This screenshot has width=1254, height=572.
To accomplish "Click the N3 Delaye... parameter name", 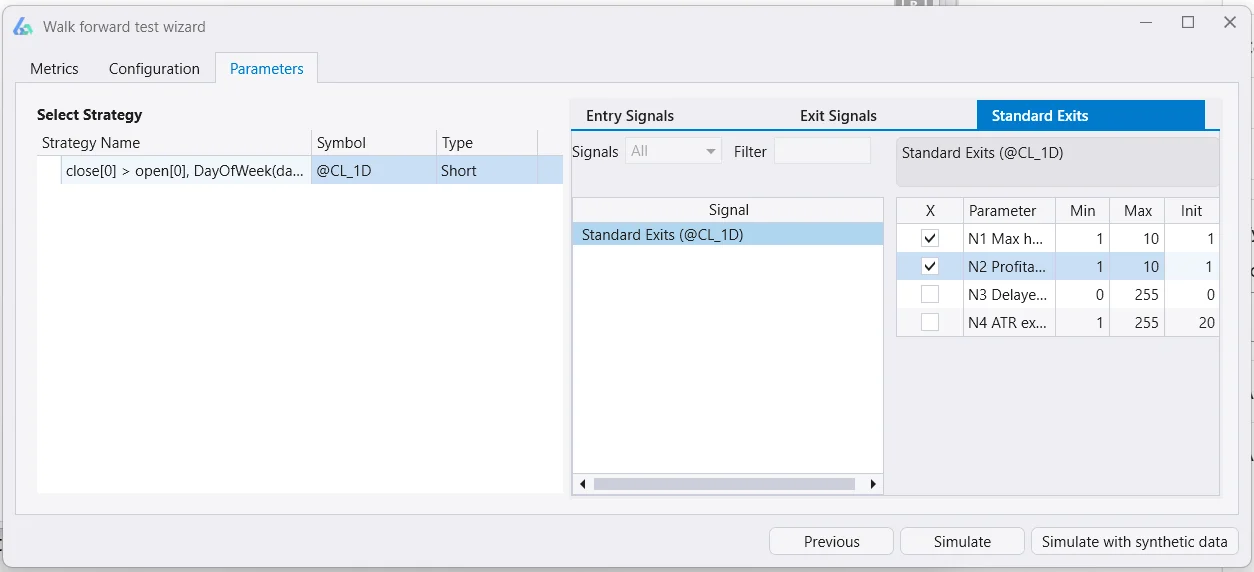I will click(x=1008, y=295).
